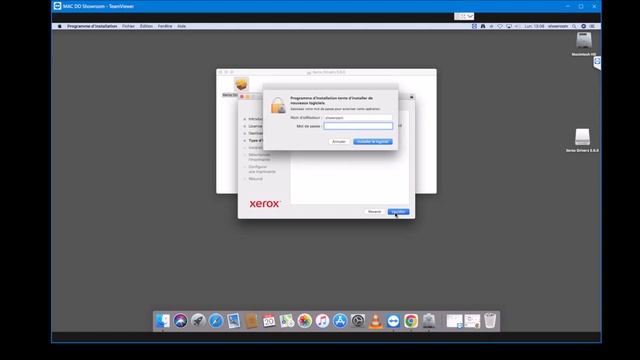Open the App Store icon in dock

pyautogui.click(x=340, y=321)
